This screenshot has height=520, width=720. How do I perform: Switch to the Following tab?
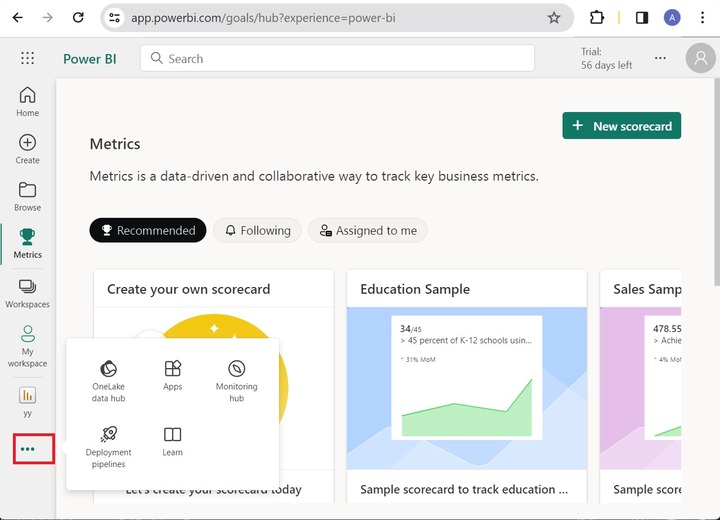[x=258, y=231]
